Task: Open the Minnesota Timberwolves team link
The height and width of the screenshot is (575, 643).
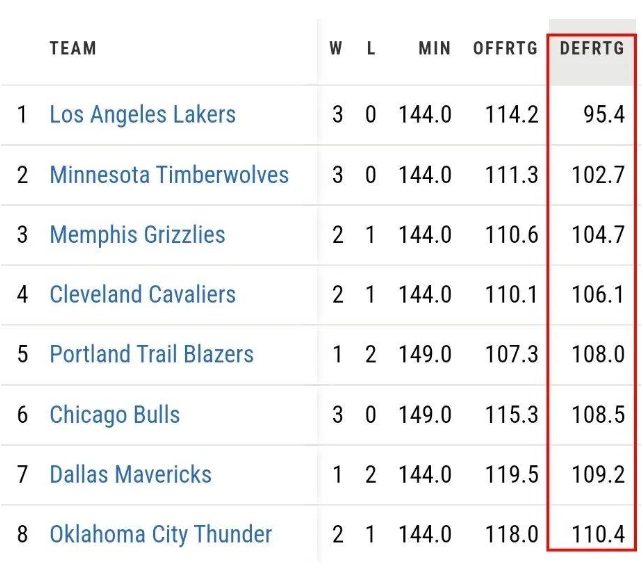Action: [x=169, y=175]
